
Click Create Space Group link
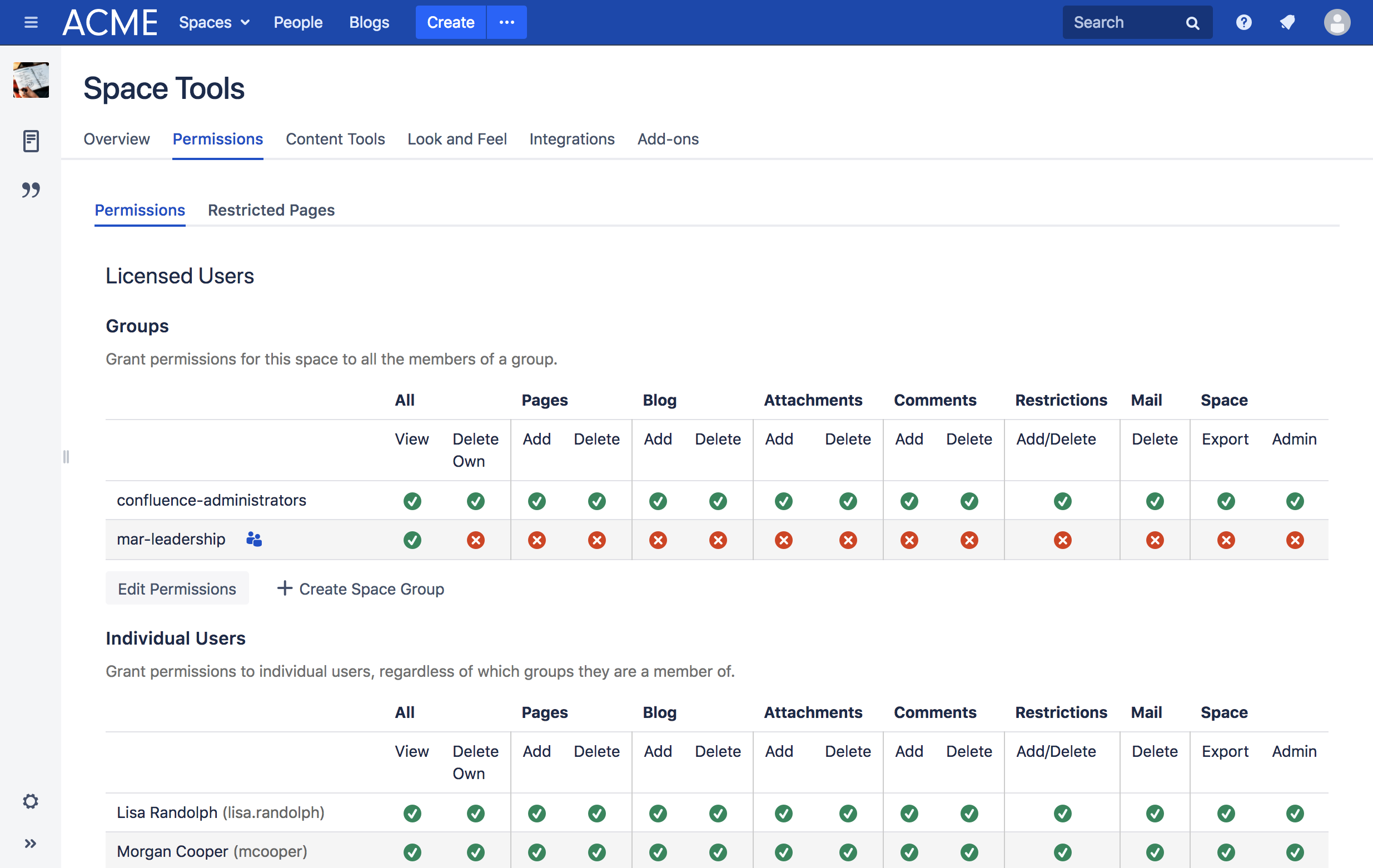click(x=360, y=588)
